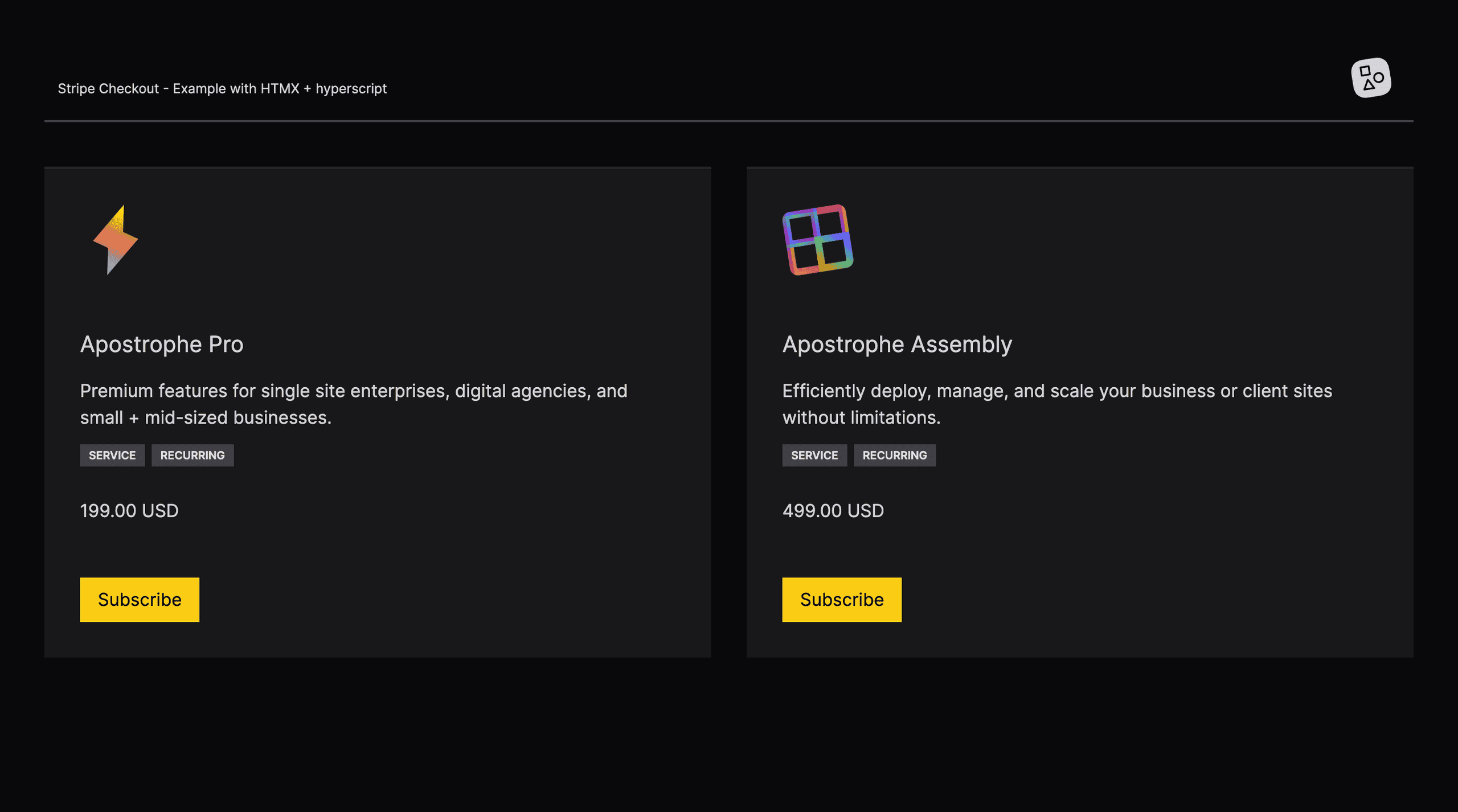Click the word hyperscript in header
This screenshot has height=812, width=1458.
tap(351, 89)
